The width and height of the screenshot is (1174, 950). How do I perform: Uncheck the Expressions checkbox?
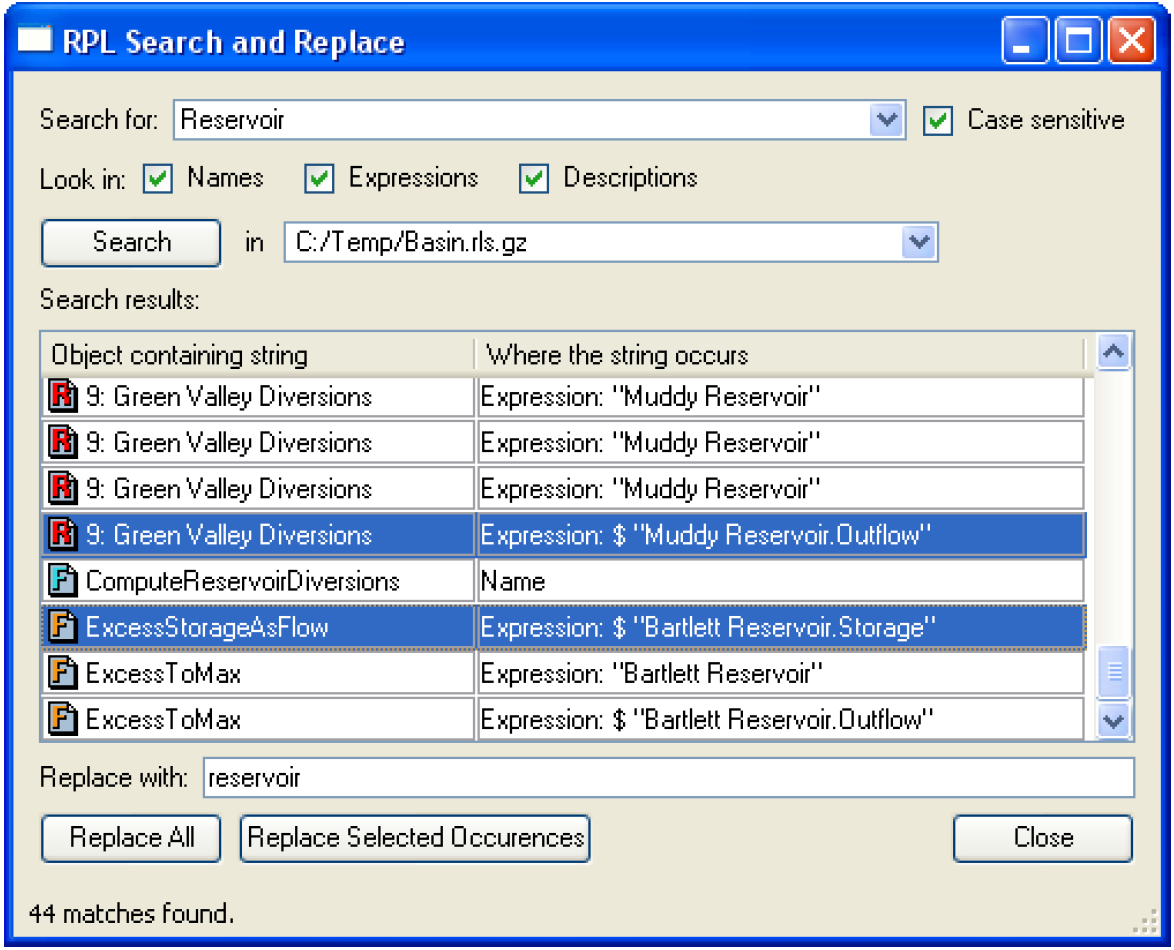pyautogui.click(x=319, y=179)
